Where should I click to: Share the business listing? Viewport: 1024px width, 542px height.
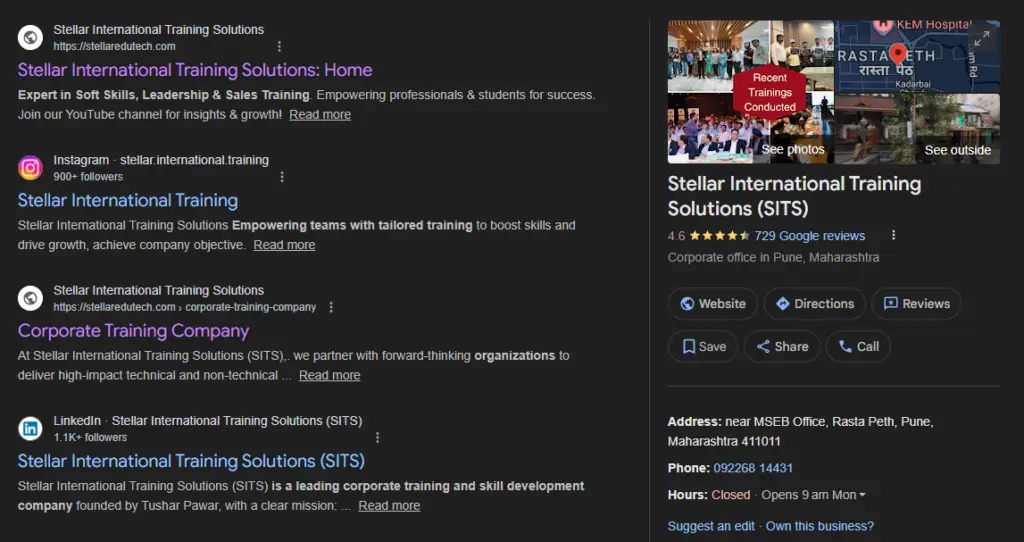click(x=781, y=347)
